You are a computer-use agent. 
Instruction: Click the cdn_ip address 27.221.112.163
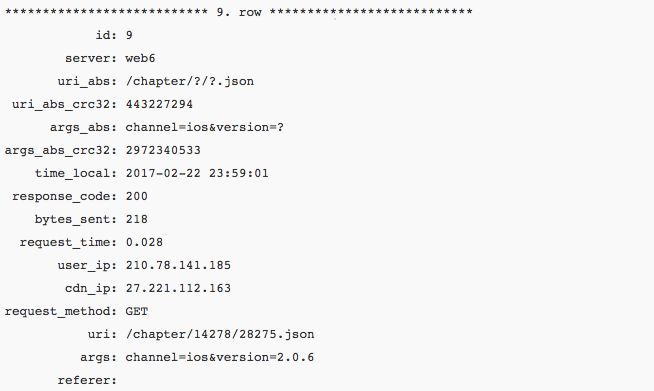178,288
